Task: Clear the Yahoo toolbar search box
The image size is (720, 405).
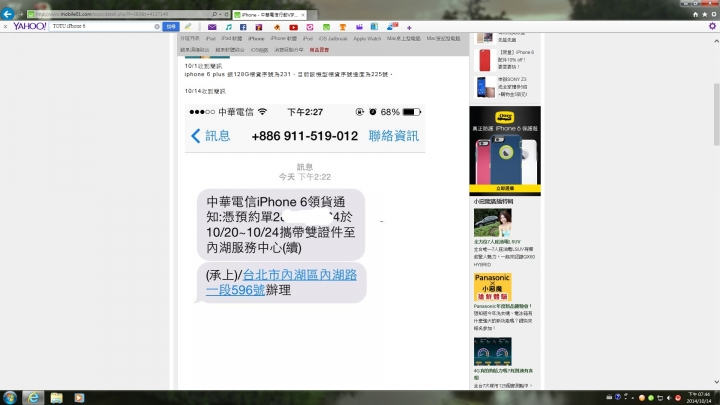Action: tap(157, 27)
